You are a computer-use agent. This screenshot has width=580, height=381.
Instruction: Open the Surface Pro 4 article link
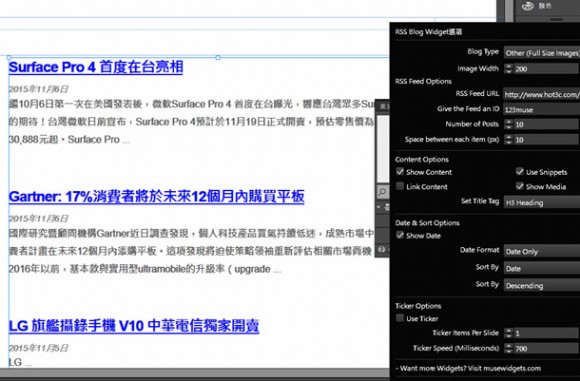[96, 67]
